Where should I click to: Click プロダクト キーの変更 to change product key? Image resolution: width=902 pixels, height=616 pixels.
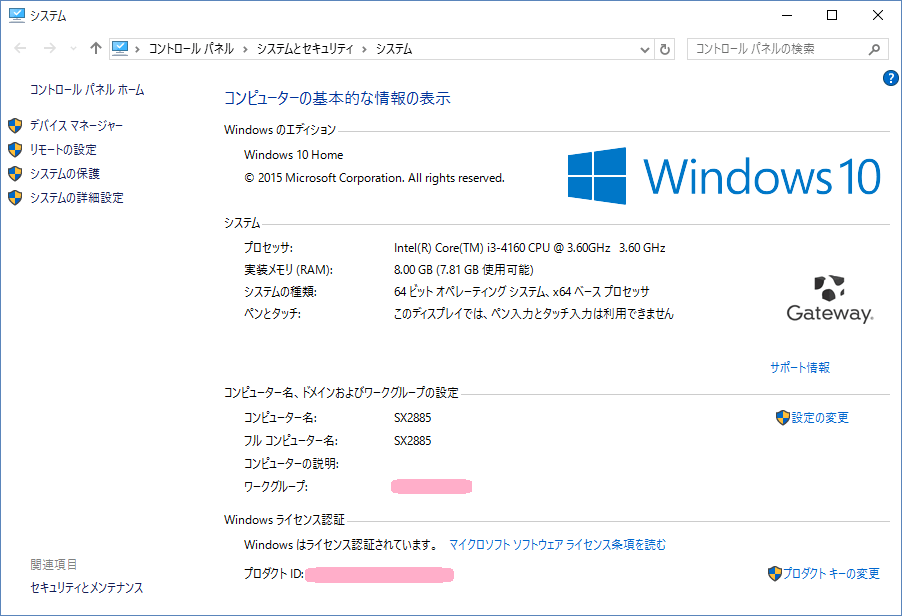click(831, 573)
